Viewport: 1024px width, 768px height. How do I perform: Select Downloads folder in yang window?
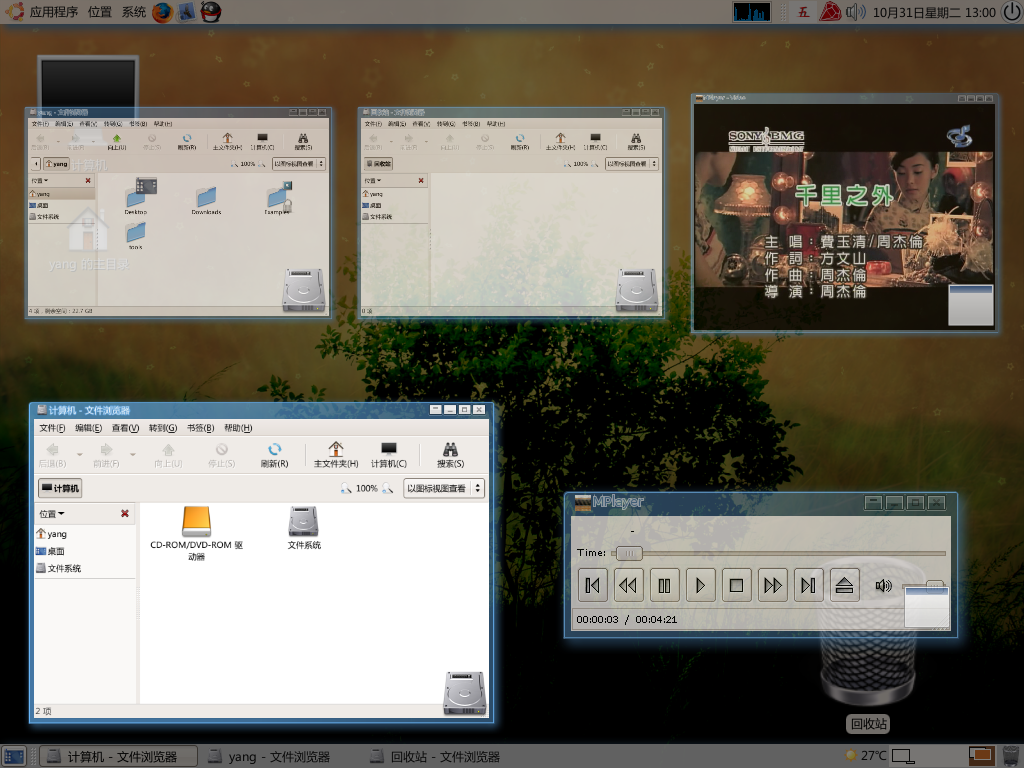click(206, 200)
